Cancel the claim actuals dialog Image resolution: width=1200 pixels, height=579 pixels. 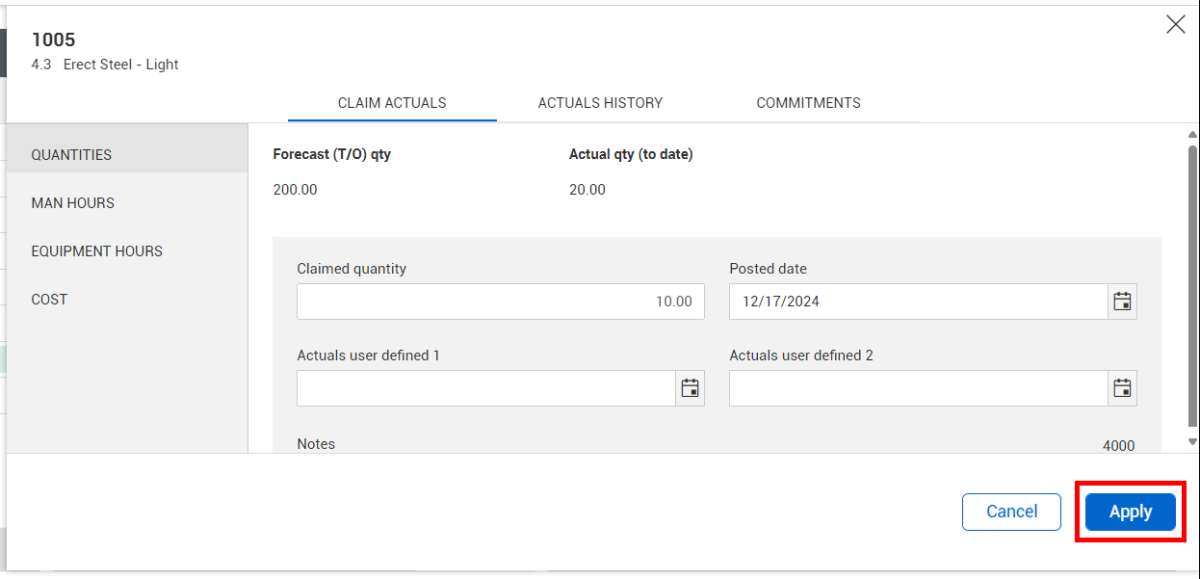click(1011, 512)
